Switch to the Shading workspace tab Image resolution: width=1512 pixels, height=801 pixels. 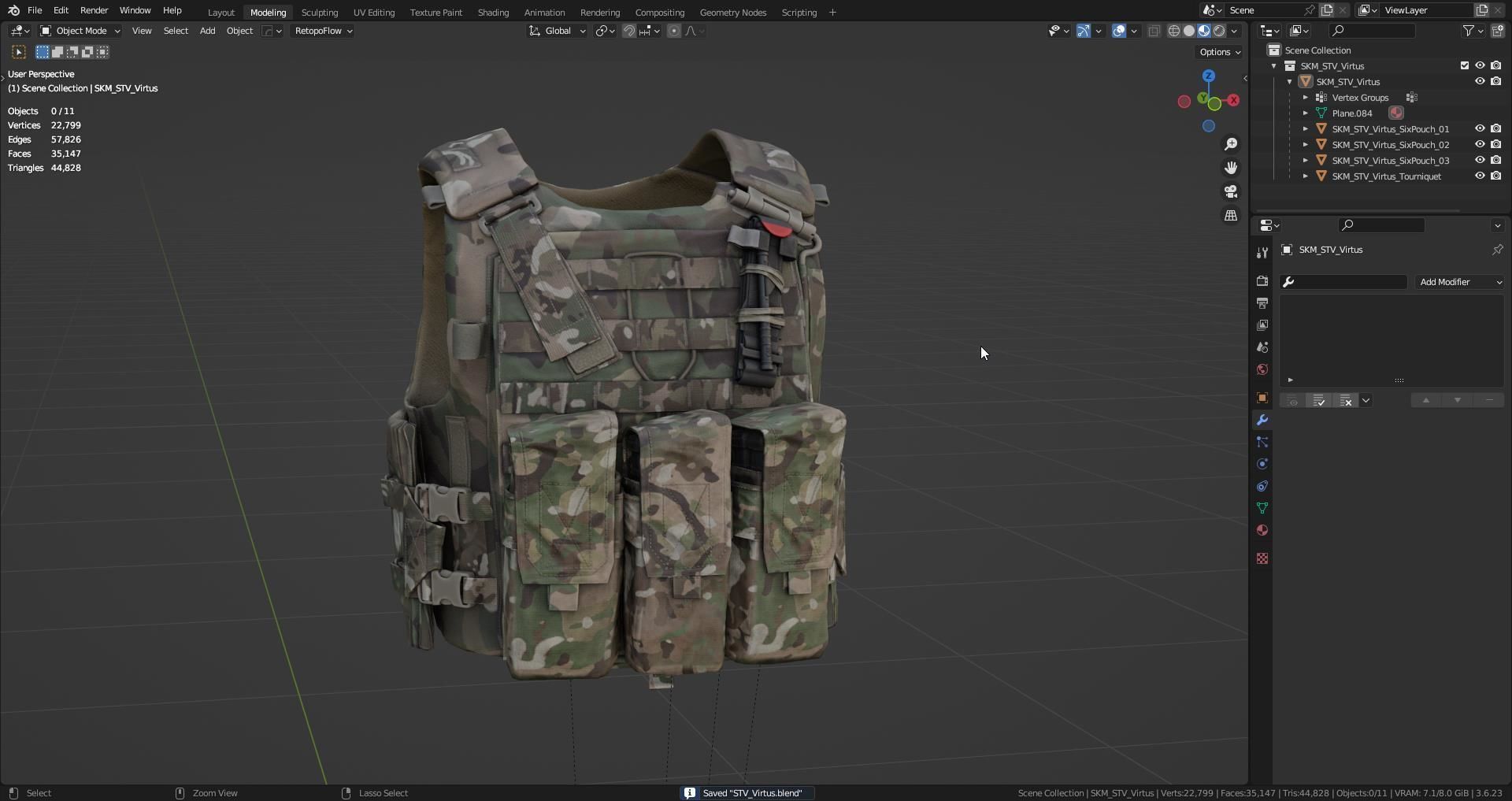point(493,13)
